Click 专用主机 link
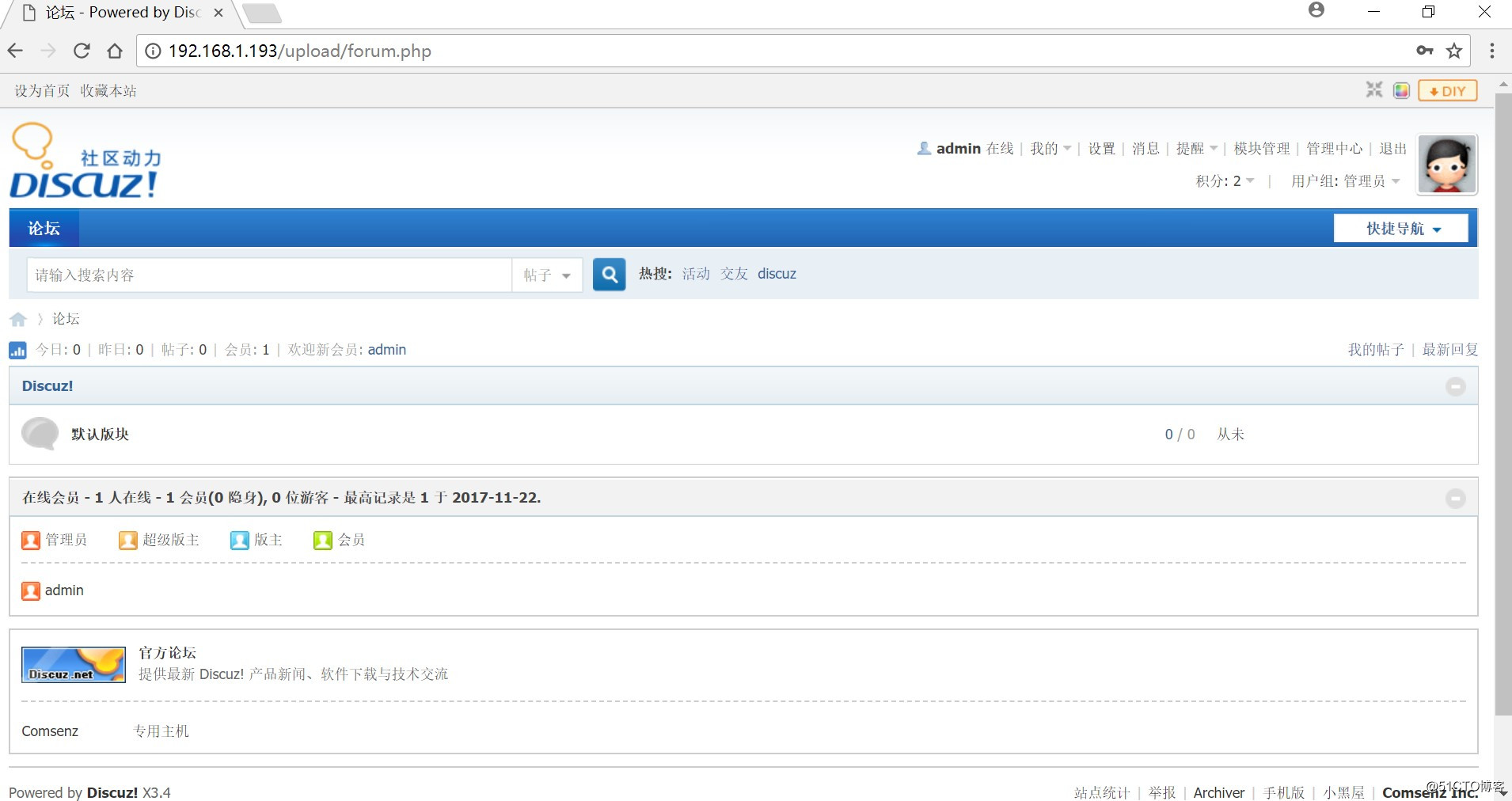 pos(161,731)
